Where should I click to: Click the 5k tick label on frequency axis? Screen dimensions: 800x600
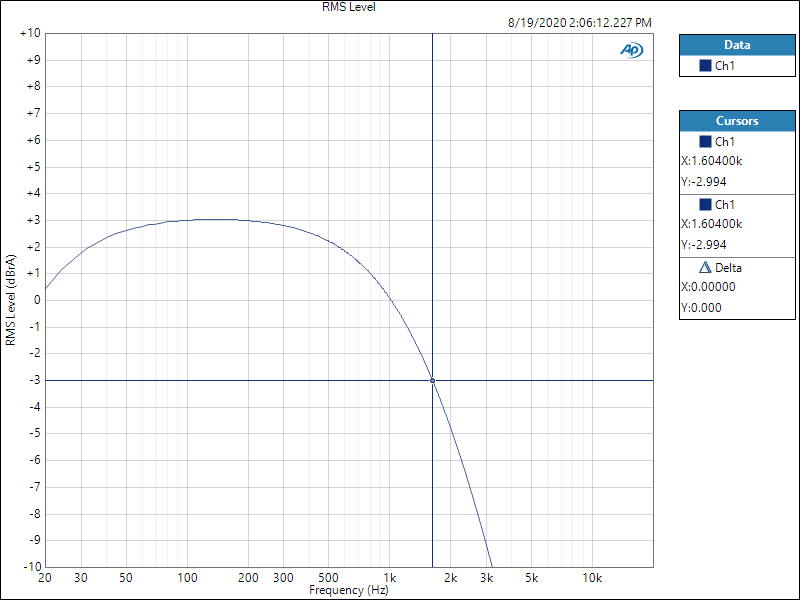tap(532, 578)
